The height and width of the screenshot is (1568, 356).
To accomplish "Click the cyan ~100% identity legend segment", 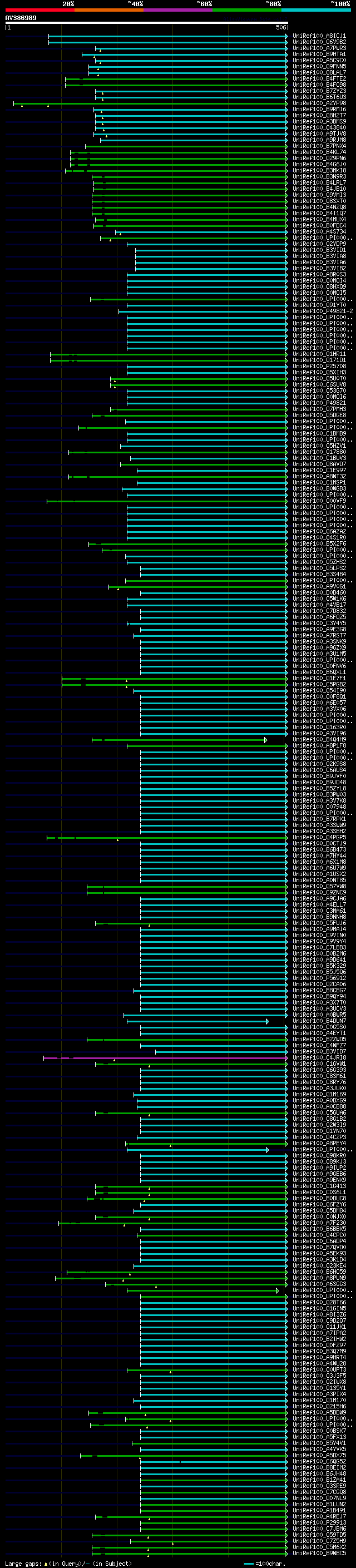I will point(316,10).
